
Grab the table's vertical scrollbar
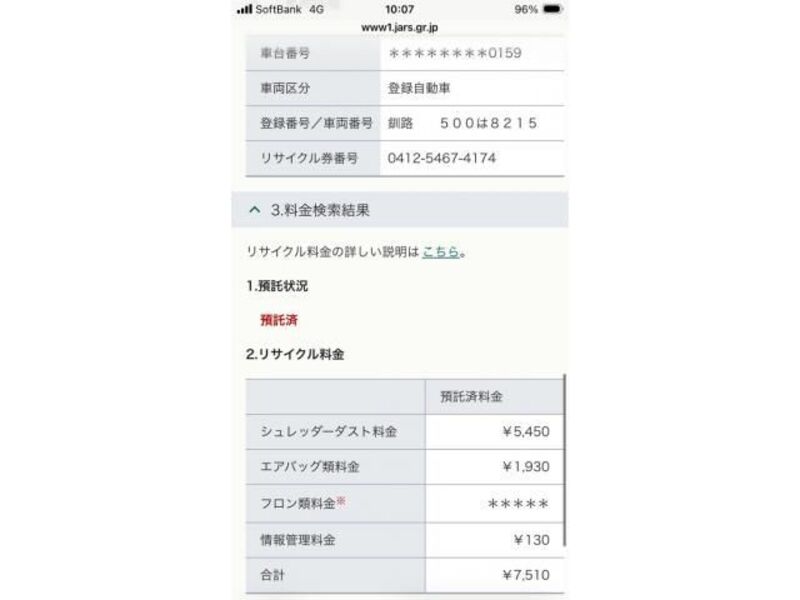565,460
